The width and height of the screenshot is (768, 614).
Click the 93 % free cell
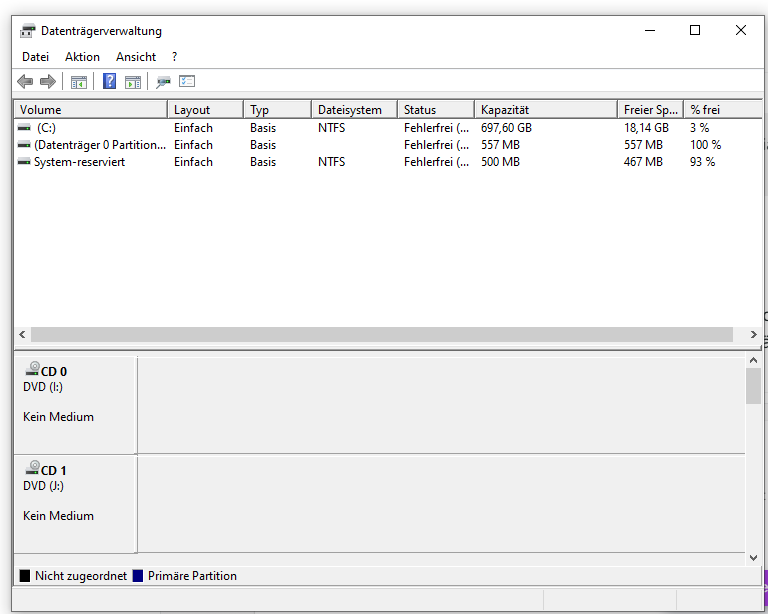click(702, 162)
